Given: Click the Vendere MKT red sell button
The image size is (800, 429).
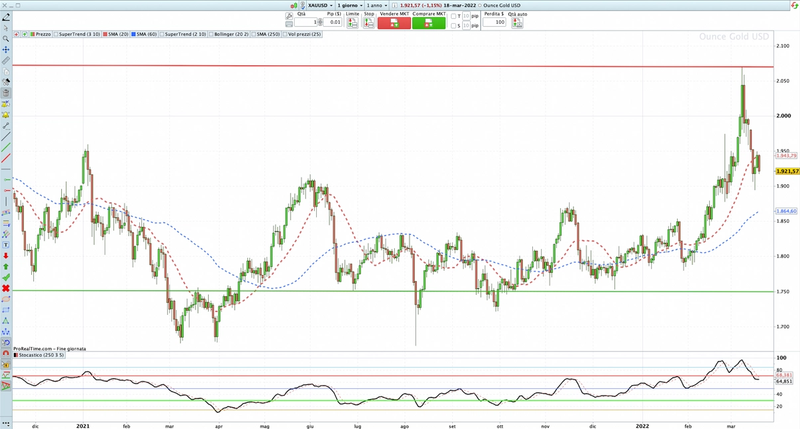Looking at the screenshot, I should 394,23.
